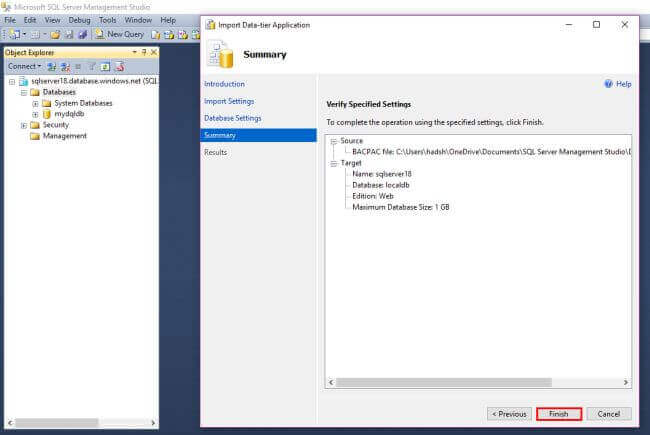Click the Save floppy-disk toolbar icon
Screen dimensions: 650x435
point(69,34)
